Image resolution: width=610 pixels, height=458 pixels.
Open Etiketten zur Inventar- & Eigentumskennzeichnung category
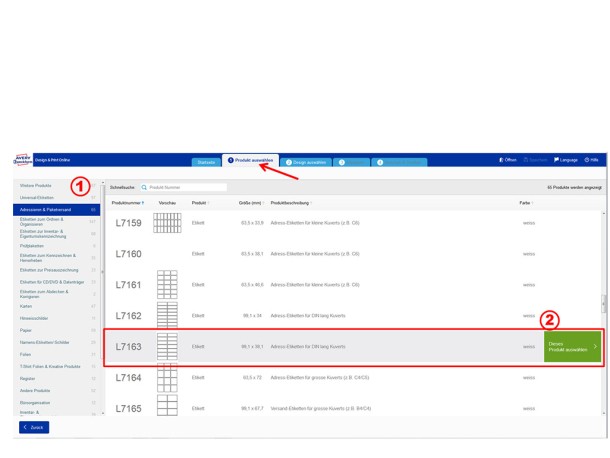pyautogui.click(x=56, y=234)
